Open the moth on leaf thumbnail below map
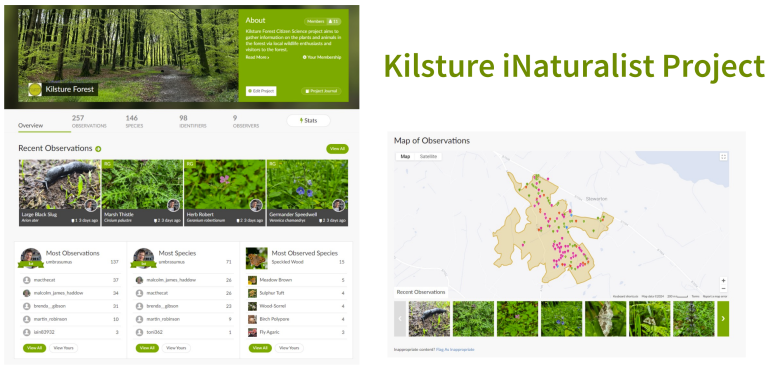The height and width of the screenshot is (370, 768). pyautogui.click(x=605, y=319)
